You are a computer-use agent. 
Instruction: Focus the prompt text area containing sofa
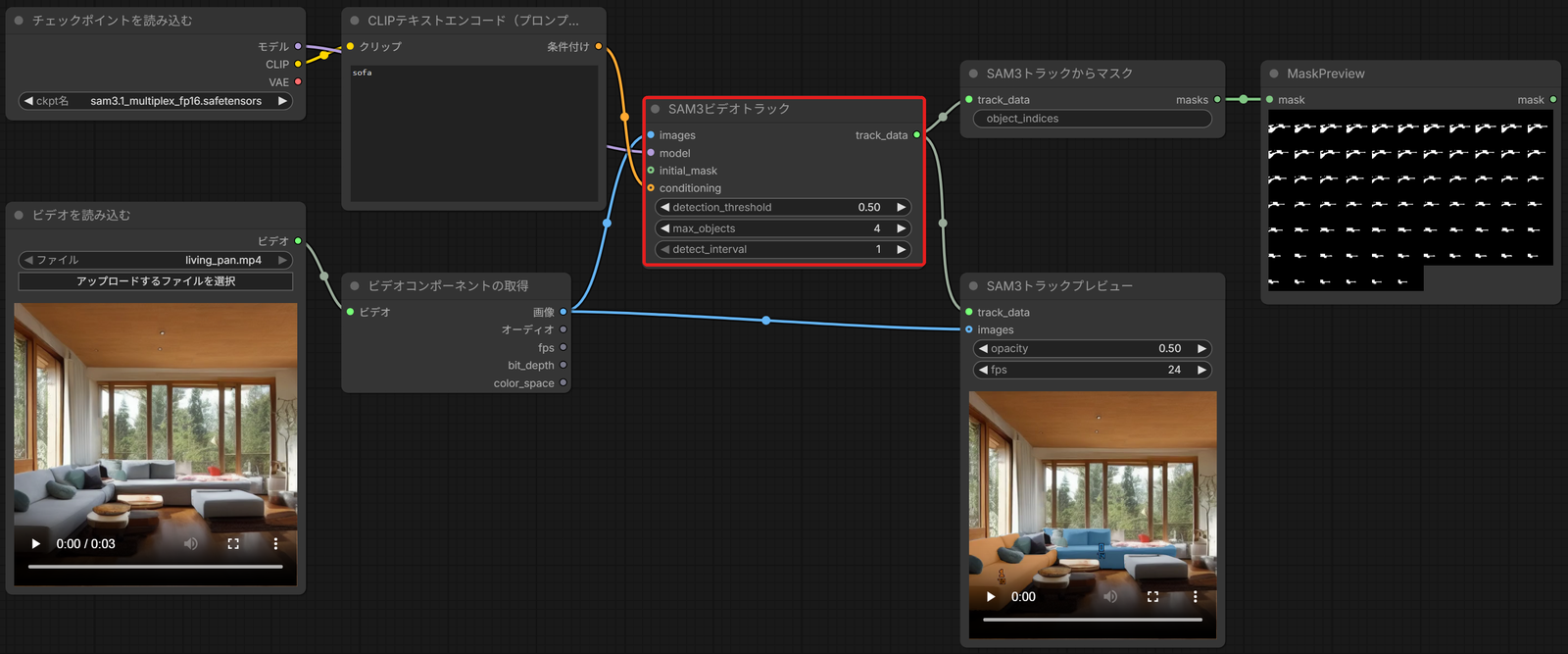coord(474,133)
